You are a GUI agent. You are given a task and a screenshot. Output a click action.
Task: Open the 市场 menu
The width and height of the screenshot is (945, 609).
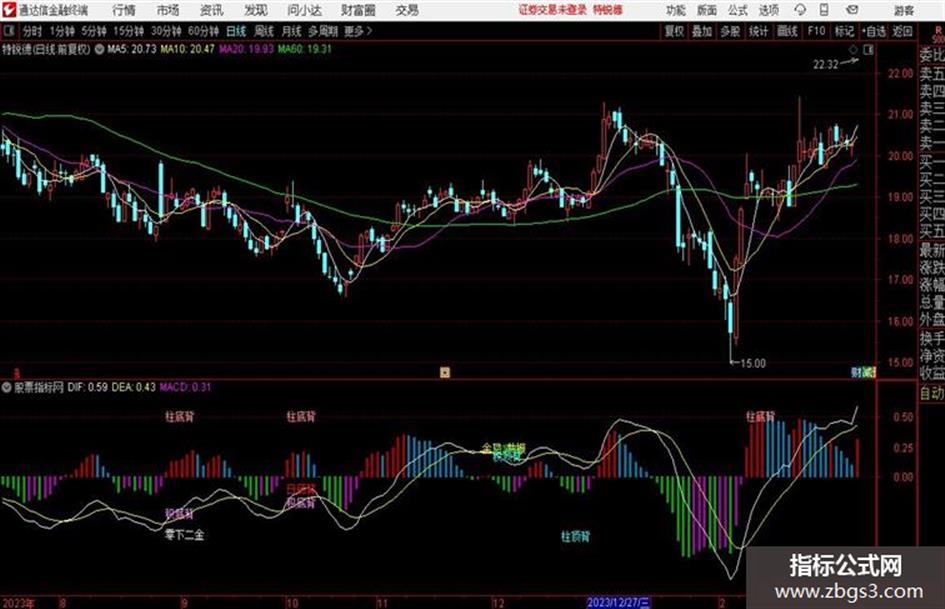(x=168, y=10)
